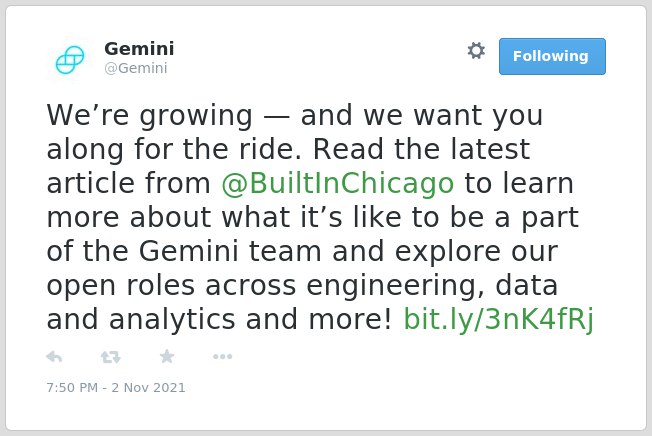This screenshot has height=436, width=652.
Task: Toggle the Following button to unfollow
Action: (552, 57)
